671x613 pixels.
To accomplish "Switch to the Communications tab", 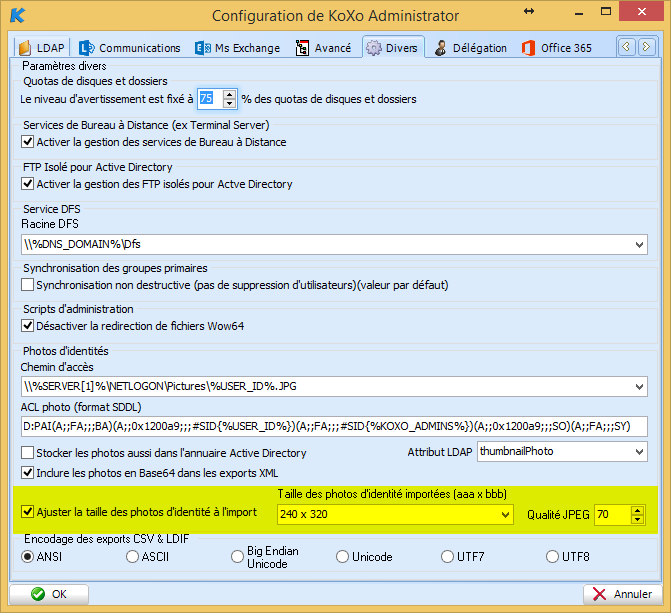I will click(x=130, y=48).
